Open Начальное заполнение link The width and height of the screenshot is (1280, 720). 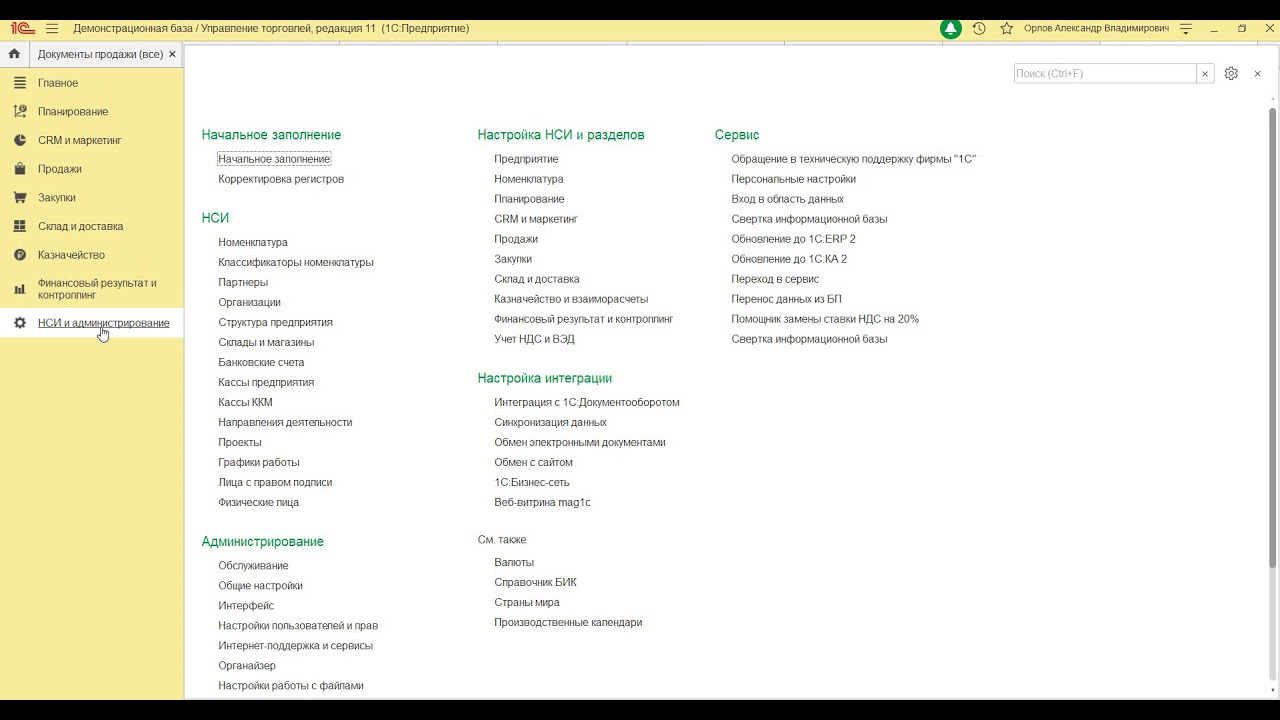point(274,159)
